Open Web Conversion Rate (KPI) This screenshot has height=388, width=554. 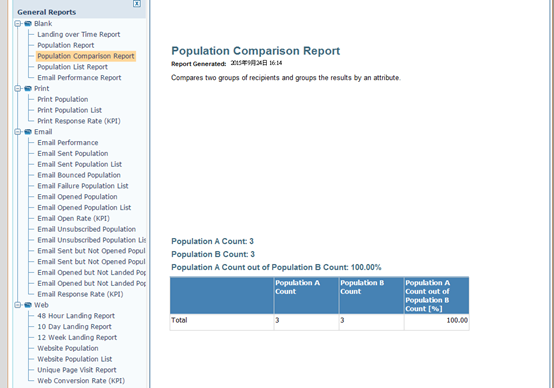tap(81, 381)
